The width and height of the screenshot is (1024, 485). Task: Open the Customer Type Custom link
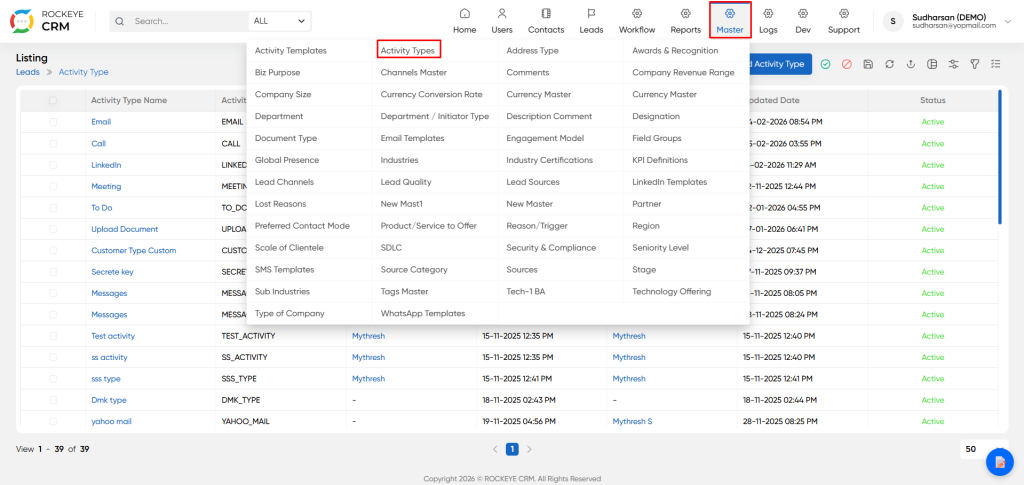(x=134, y=251)
